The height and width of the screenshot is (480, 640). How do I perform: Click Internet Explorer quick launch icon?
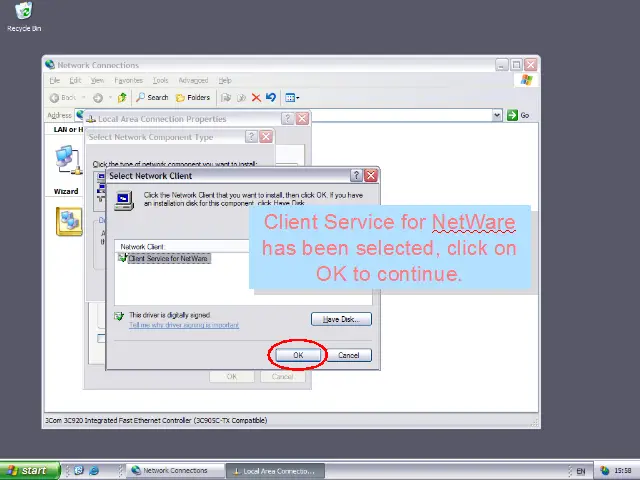tap(94, 471)
